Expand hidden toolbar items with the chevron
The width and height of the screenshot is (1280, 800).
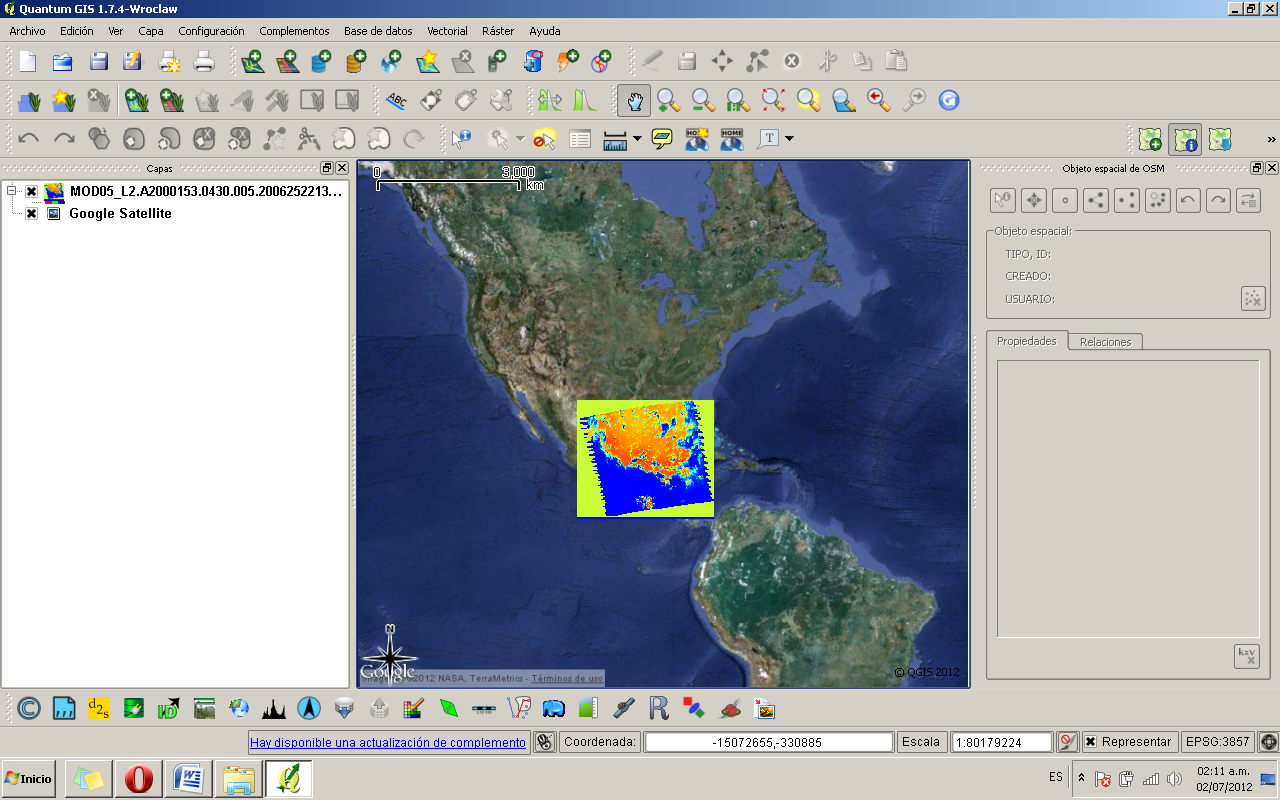point(1271,139)
